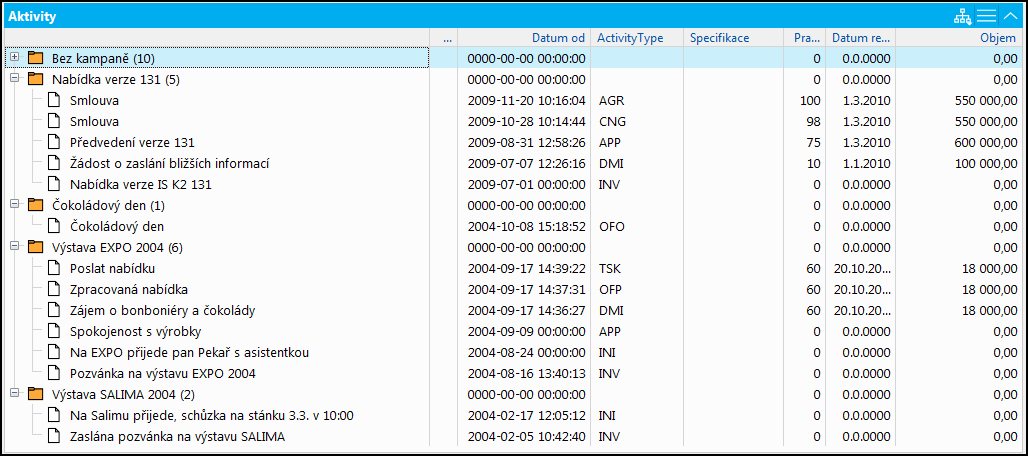The image size is (1028, 456).
Task: Select the Nabídka verze 131 (5) row
Action: click(x=513, y=79)
